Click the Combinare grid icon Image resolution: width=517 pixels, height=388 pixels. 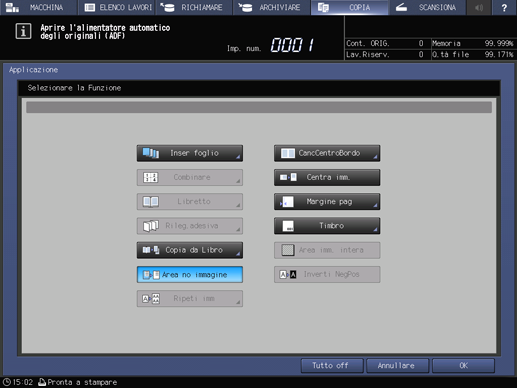150,177
